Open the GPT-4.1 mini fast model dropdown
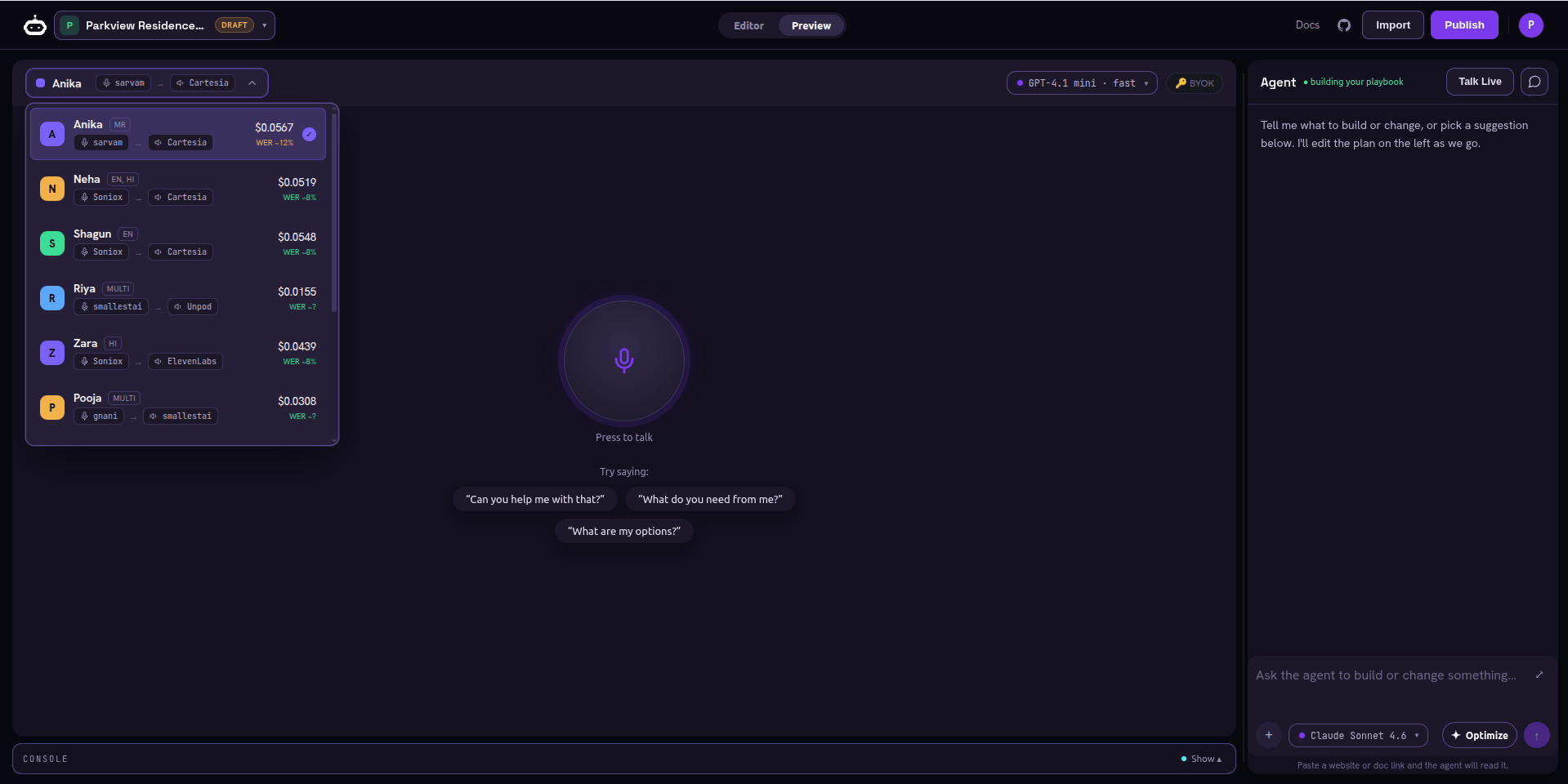 1082,83
